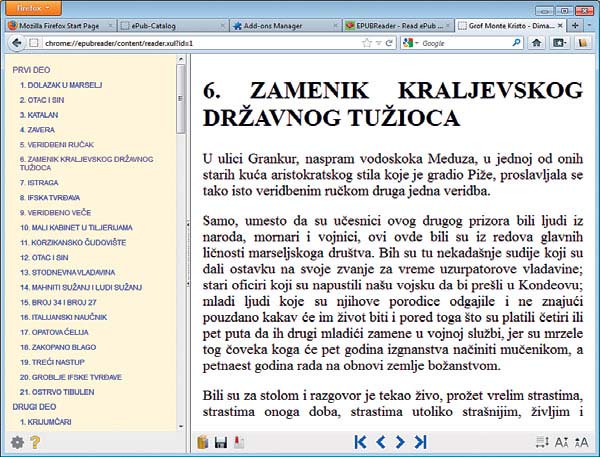Open chapter 5. VERIDBENI RUČAK
Screen dimensions: 600x457
57,145
